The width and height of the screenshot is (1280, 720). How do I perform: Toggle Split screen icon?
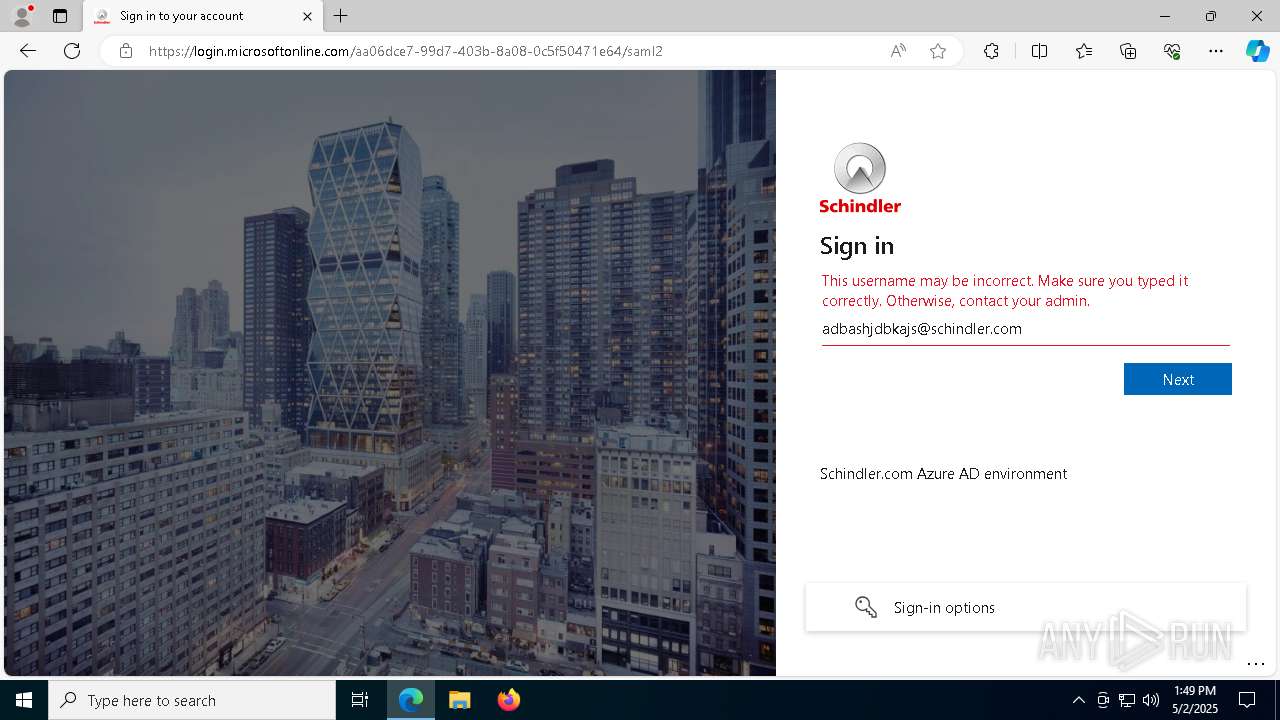tap(1039, 51)
